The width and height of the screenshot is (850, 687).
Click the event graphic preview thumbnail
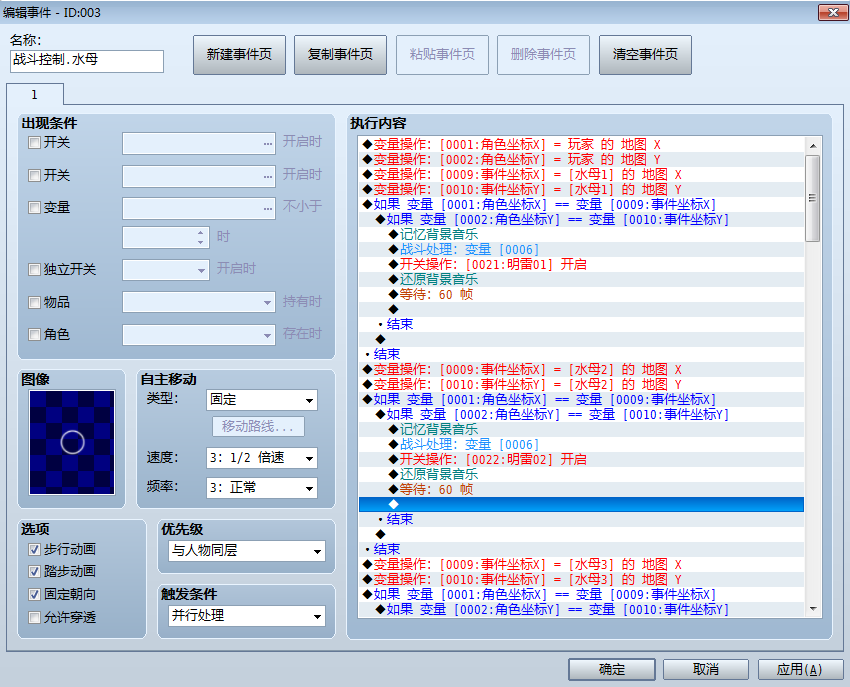72,442
